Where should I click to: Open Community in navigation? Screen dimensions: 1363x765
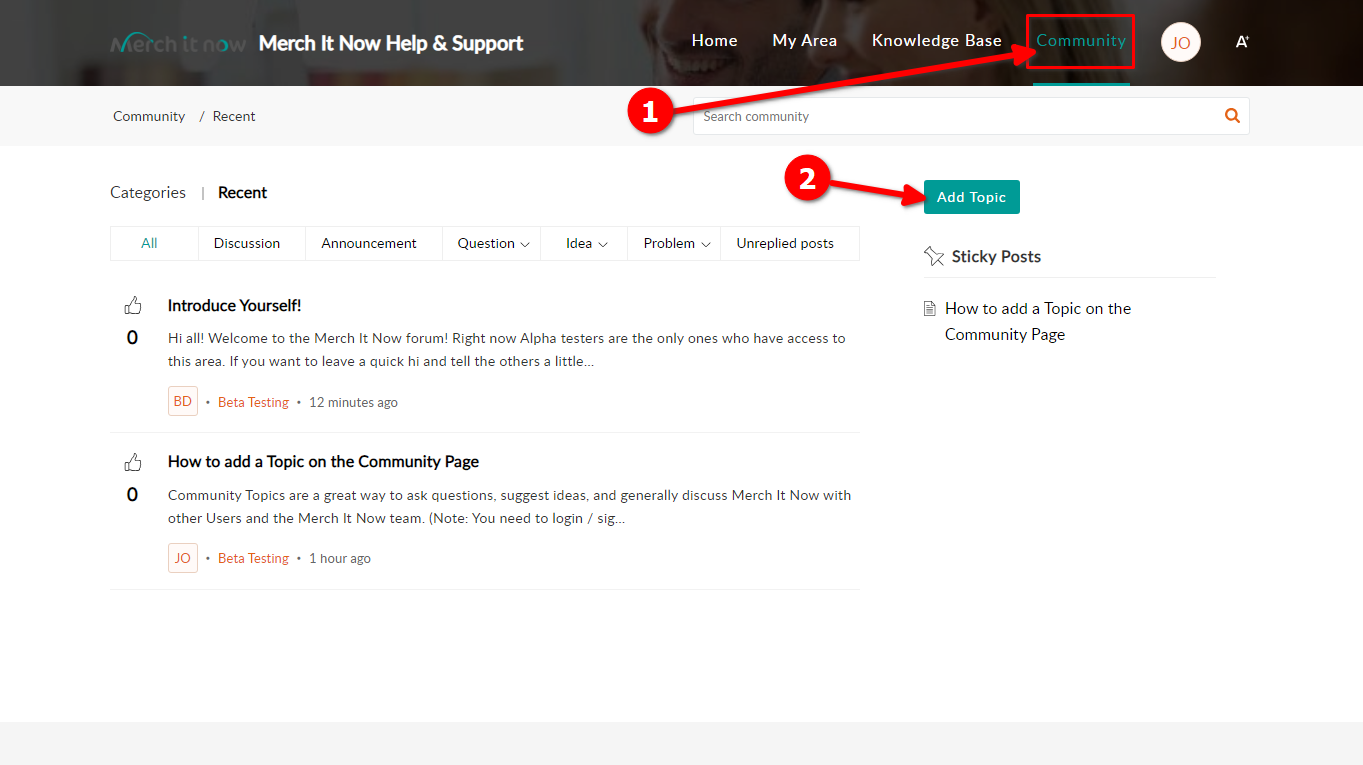click(x=1081, y=41)
